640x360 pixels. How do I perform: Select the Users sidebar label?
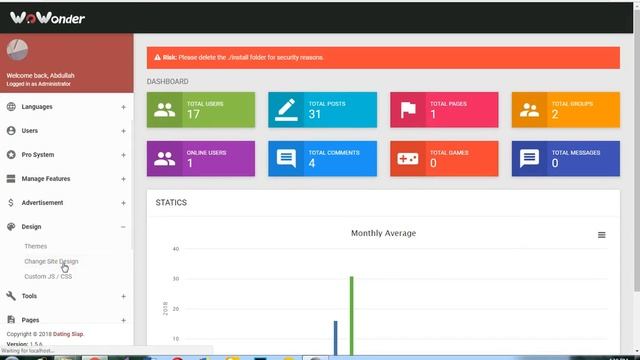(30, 131)
